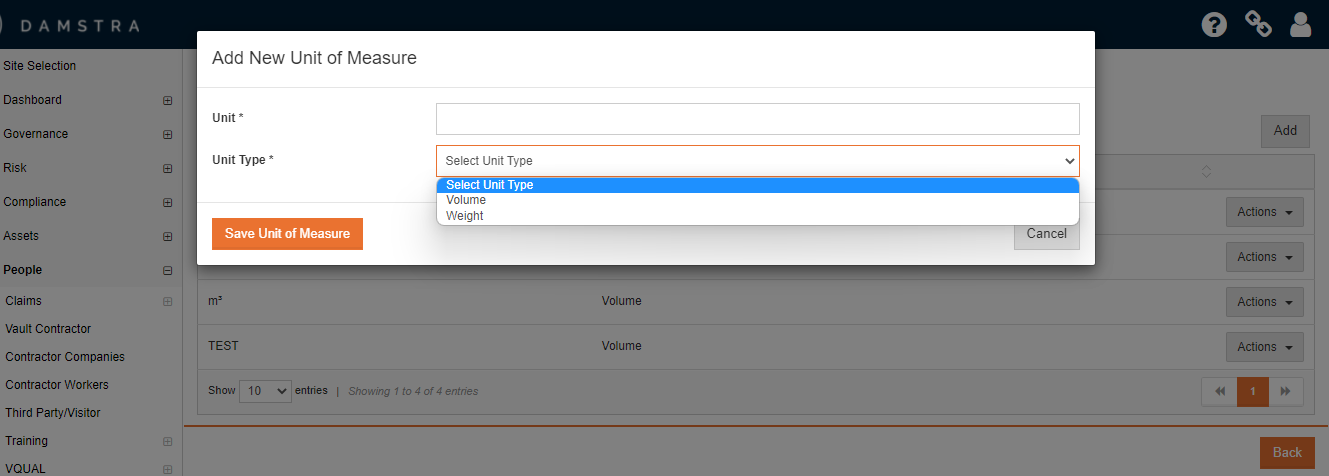Click 'Showing 1 to 4 of 4 entries' text
Screen dimensions: 1329x476
click(x=413, y=391)
